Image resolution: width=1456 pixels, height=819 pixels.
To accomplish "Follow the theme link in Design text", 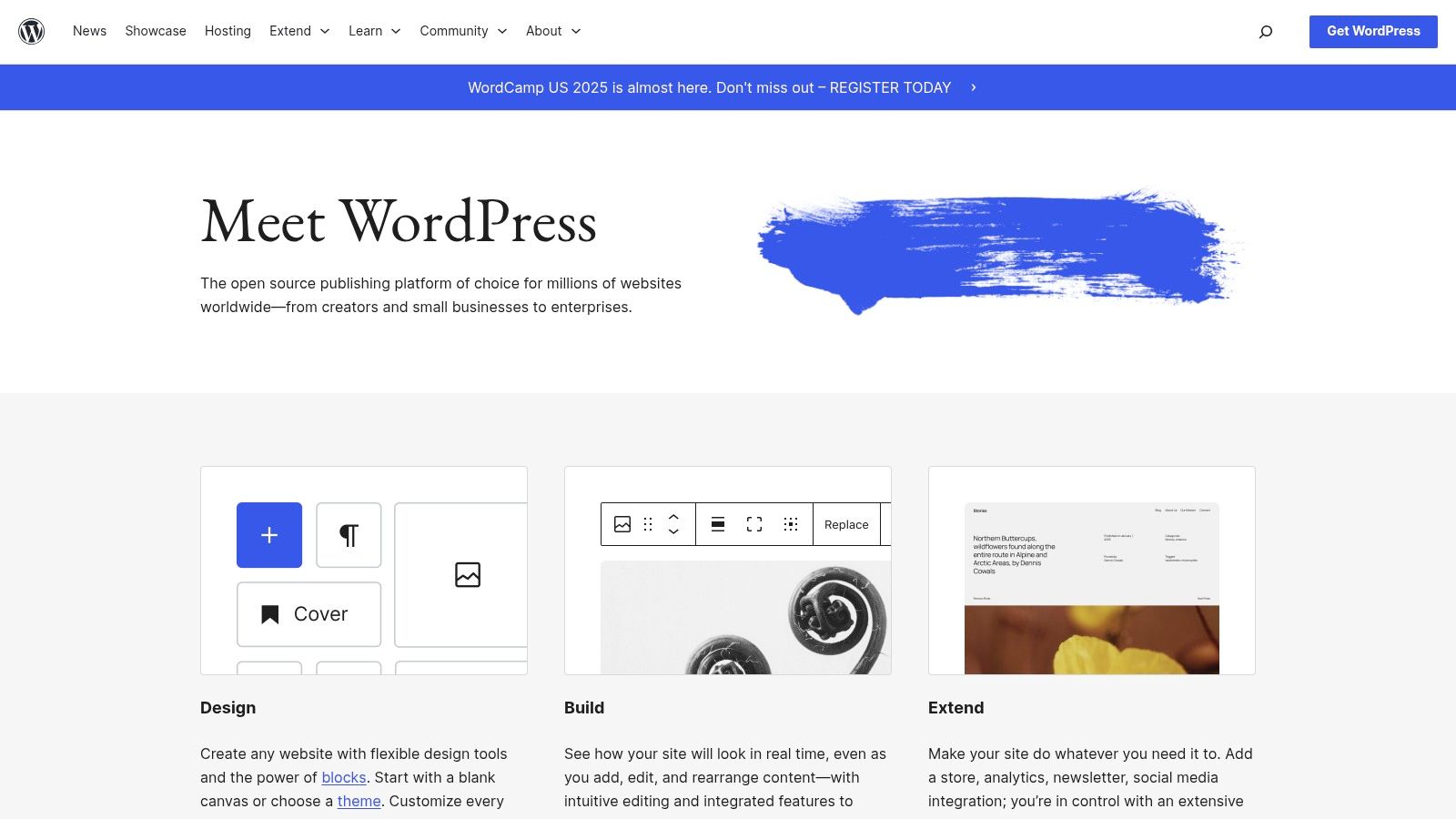I will click(x=359, y=801).
